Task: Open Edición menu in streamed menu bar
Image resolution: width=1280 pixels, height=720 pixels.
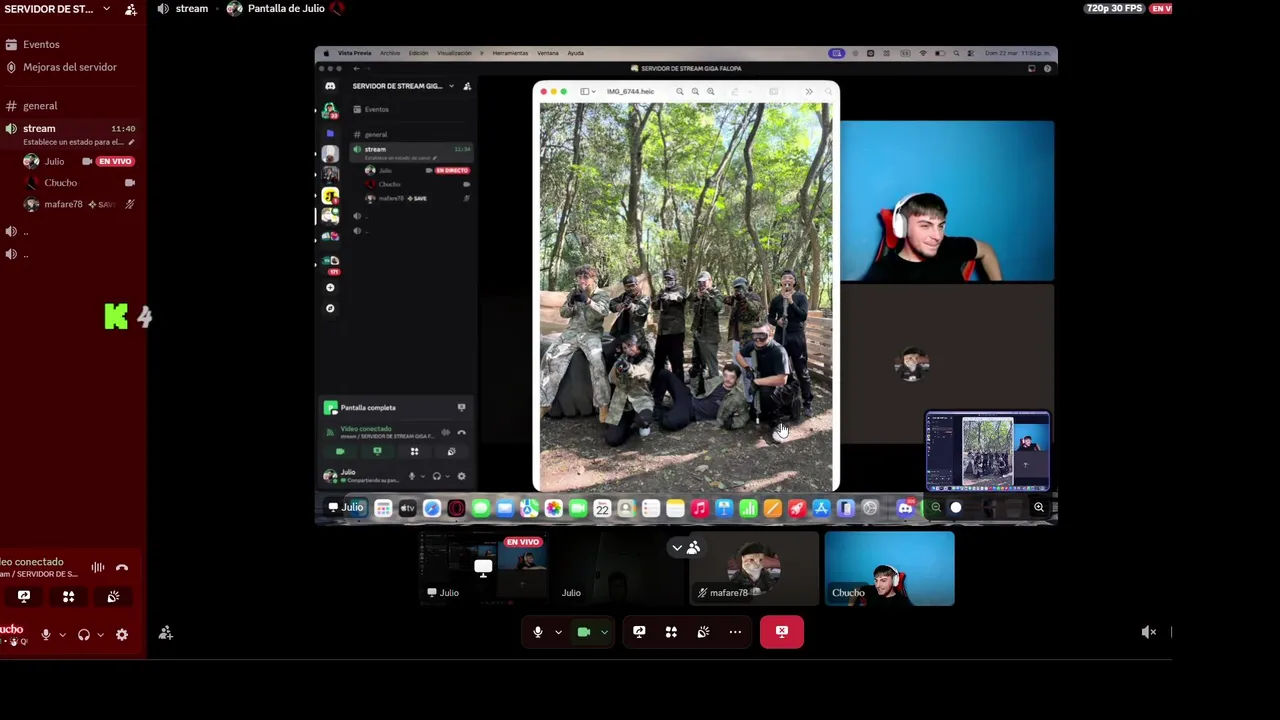Action: tap(418, 53)
